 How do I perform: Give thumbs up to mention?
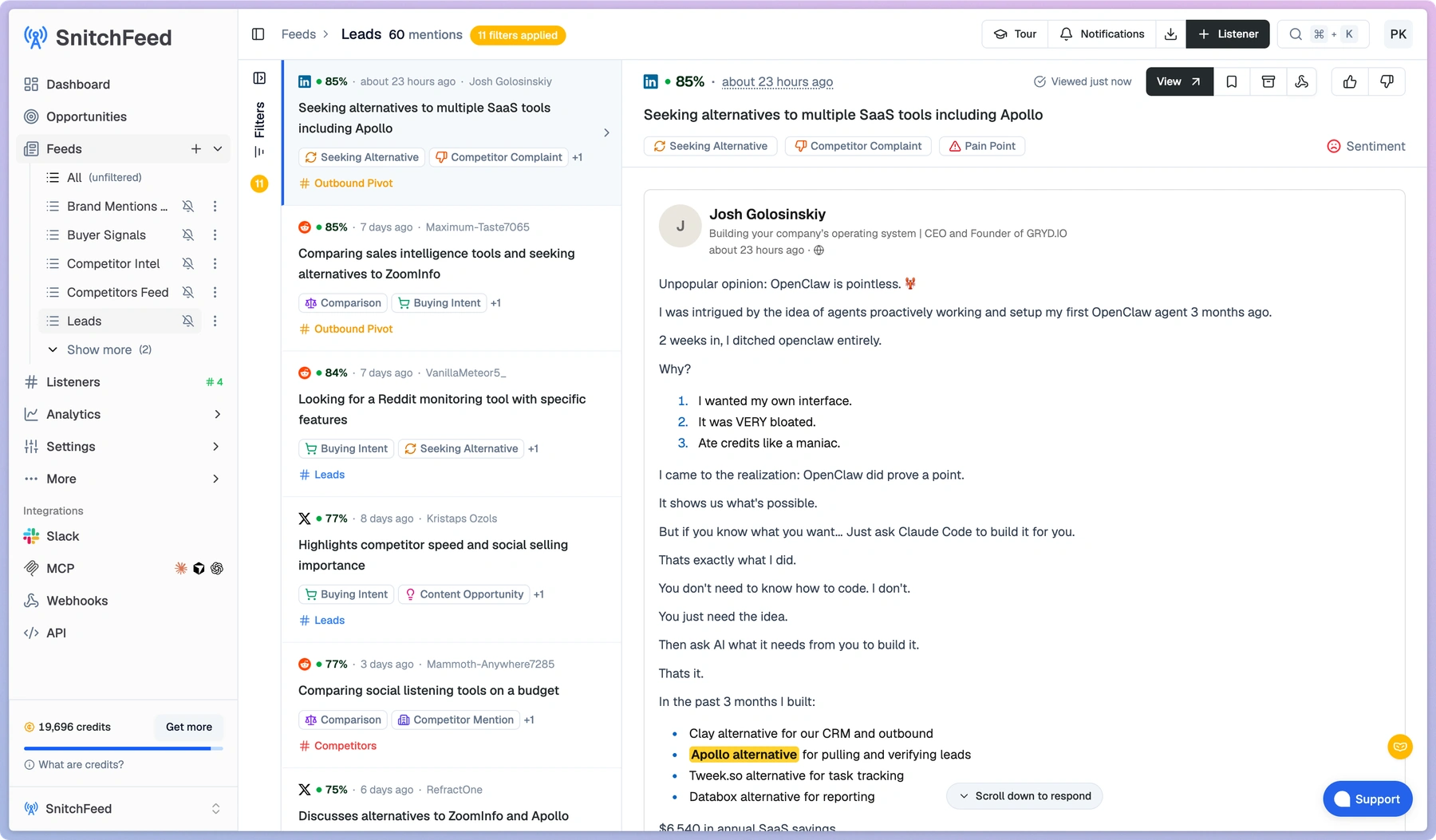pyautogui.click(x=1350, y=81)
